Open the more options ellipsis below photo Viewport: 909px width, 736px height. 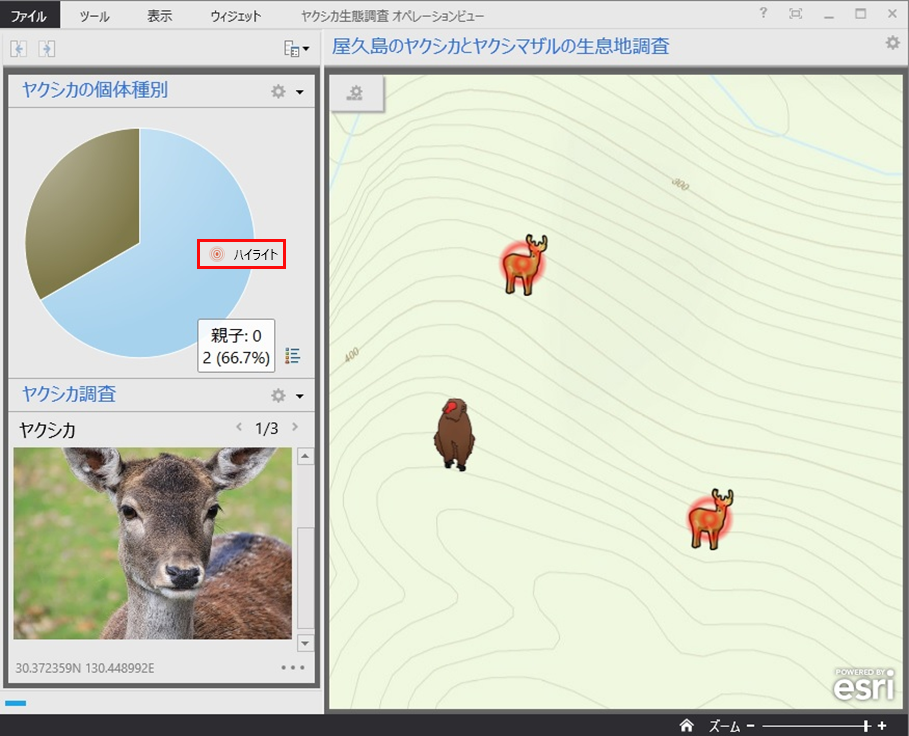292,667
